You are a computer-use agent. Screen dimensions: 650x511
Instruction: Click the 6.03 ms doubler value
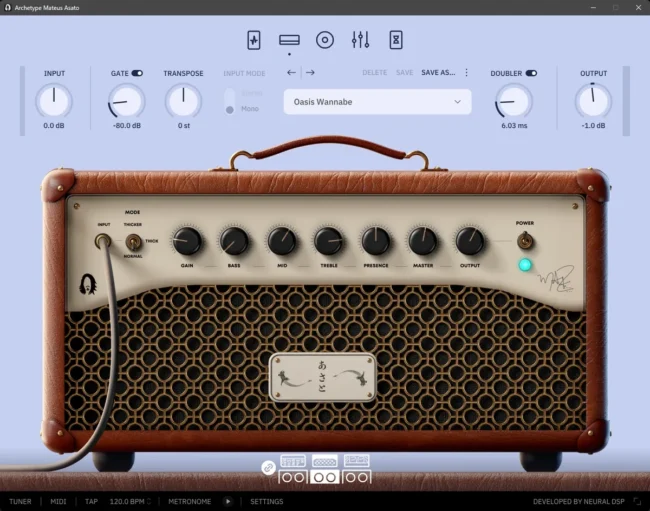coord(514,126)
